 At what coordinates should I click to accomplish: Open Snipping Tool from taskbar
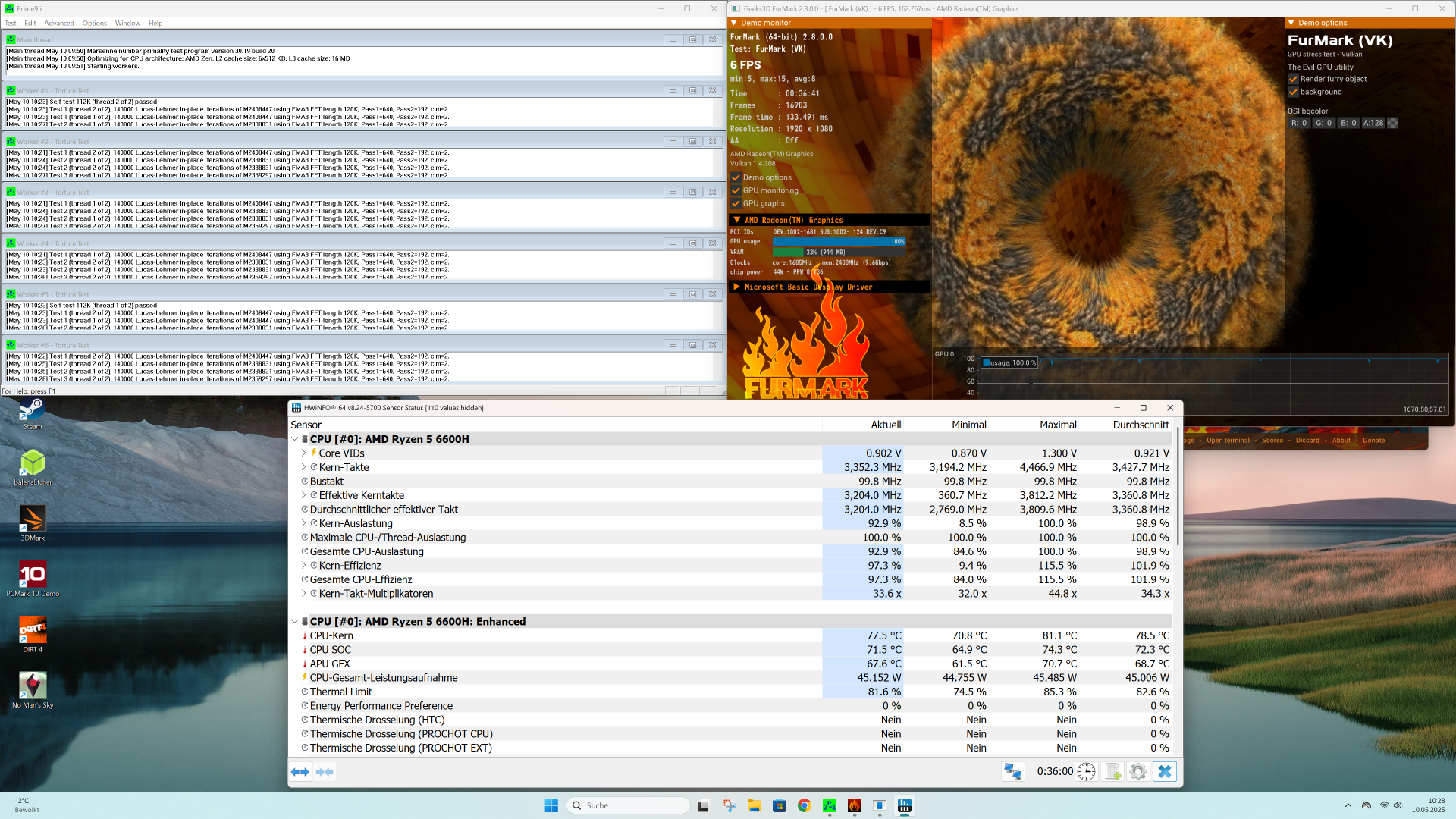[x=729, y=806]
